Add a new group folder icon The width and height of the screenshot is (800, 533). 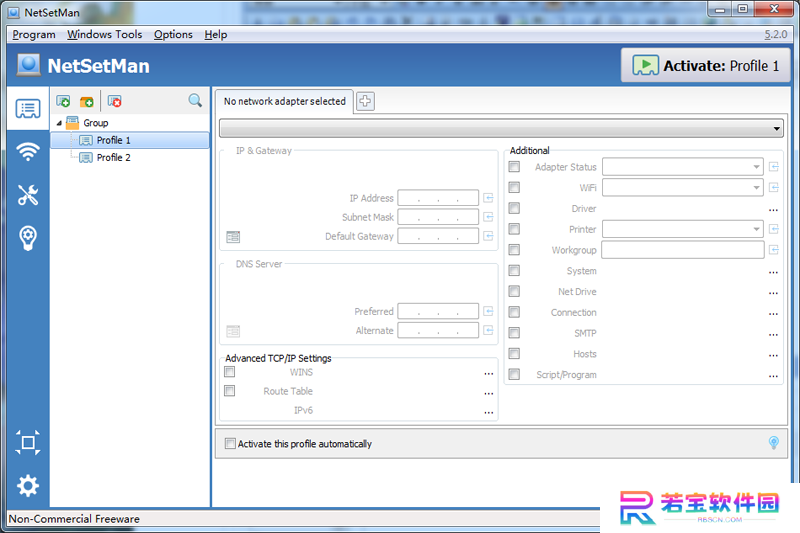(87, 101)
